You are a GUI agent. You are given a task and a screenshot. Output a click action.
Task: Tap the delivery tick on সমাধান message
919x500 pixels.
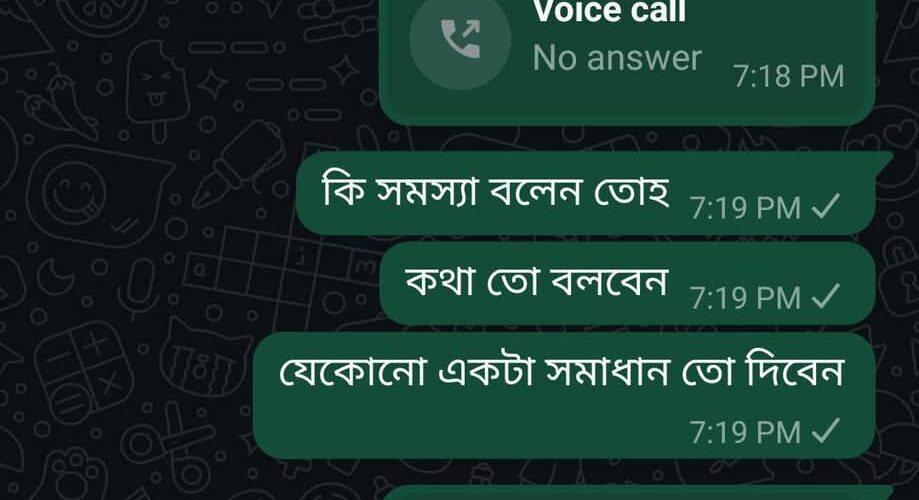pos(826,431)
